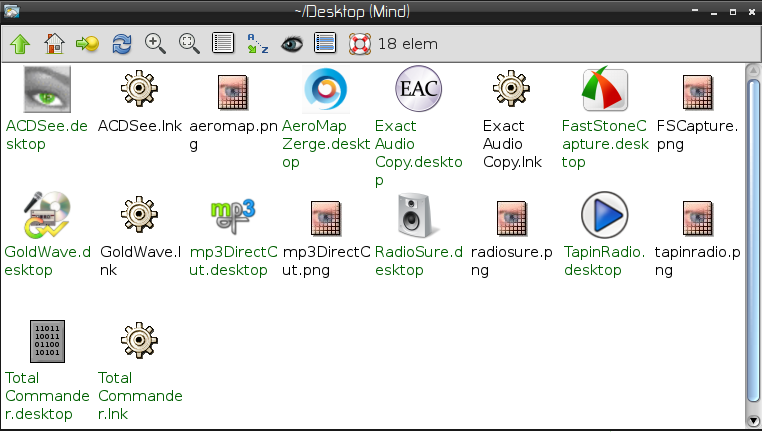
Task: Select the FSCapture.png thumbnail
Action: click(697, 92)
